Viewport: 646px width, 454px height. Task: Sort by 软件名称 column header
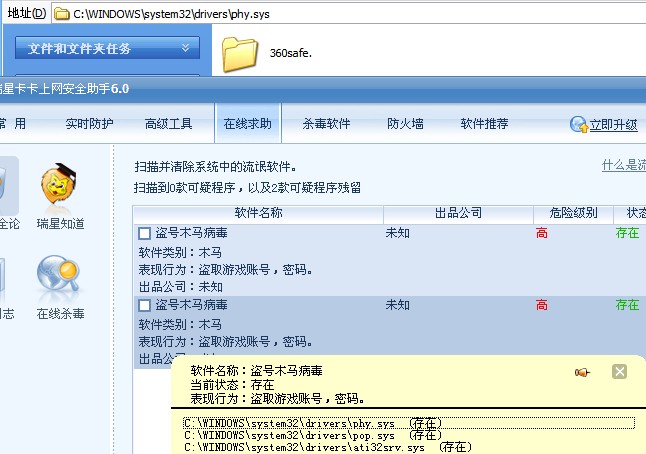tap(258, 213)
